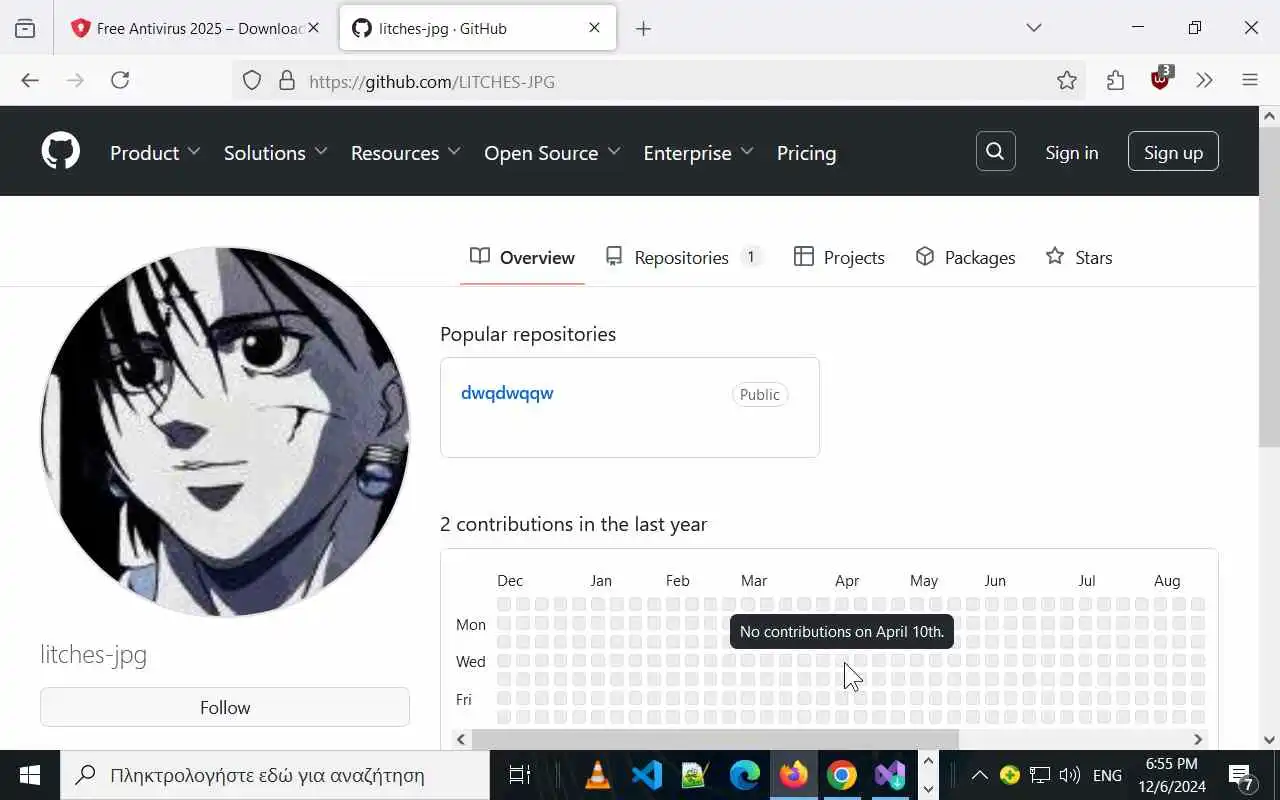Select the Overview tab
1280x800 pixels.
(x=522, y=257)
